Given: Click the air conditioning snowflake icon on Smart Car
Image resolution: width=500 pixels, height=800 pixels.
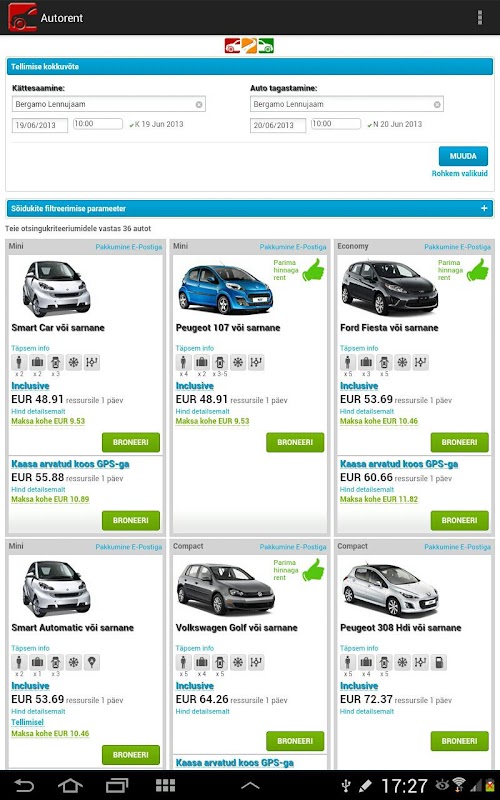Looking at the screenshot, I should 73,362.
